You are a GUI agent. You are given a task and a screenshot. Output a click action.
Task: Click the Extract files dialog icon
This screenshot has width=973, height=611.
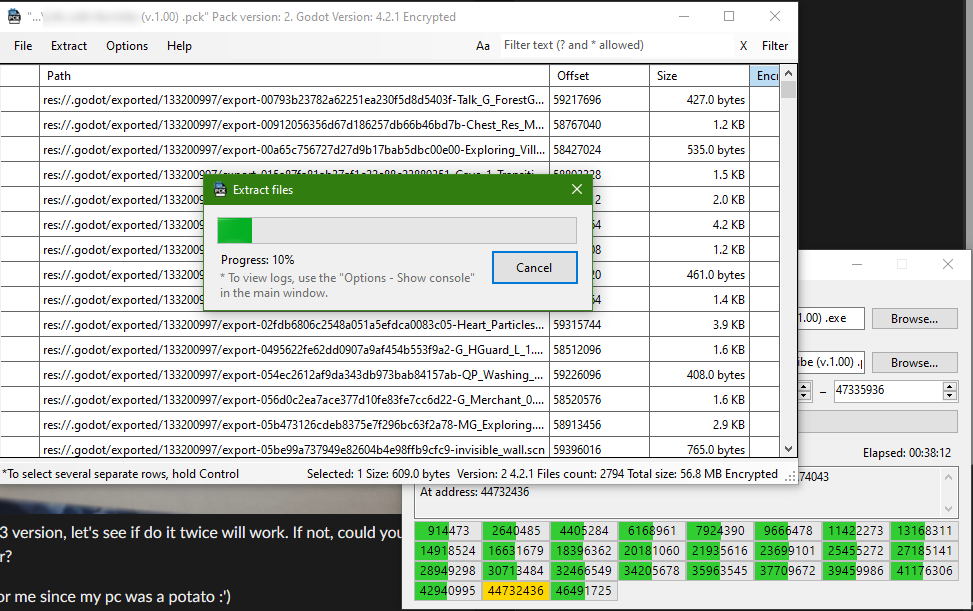coord(220,190)
